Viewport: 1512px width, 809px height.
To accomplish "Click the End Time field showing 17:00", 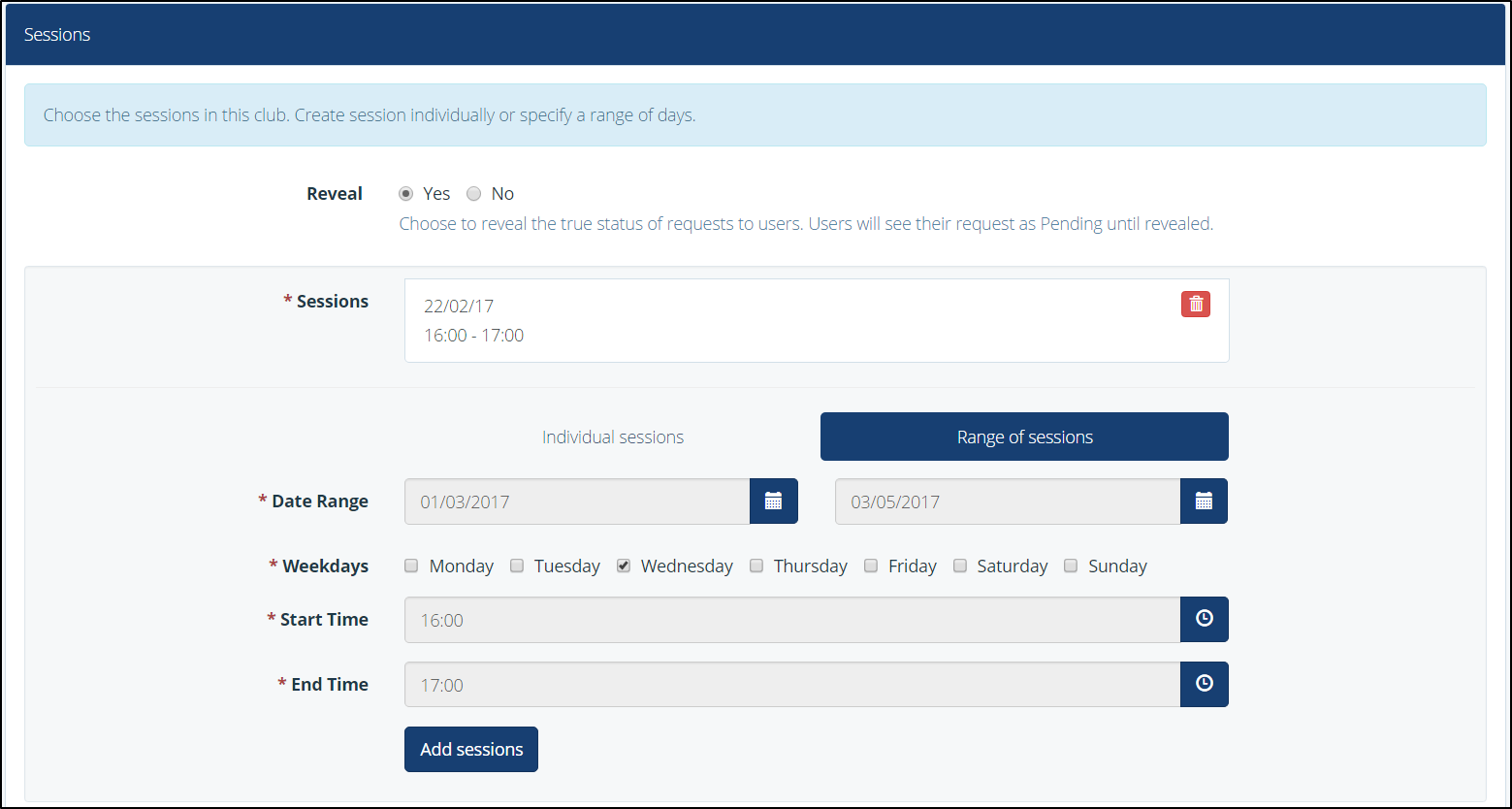I will click(792, 684).
